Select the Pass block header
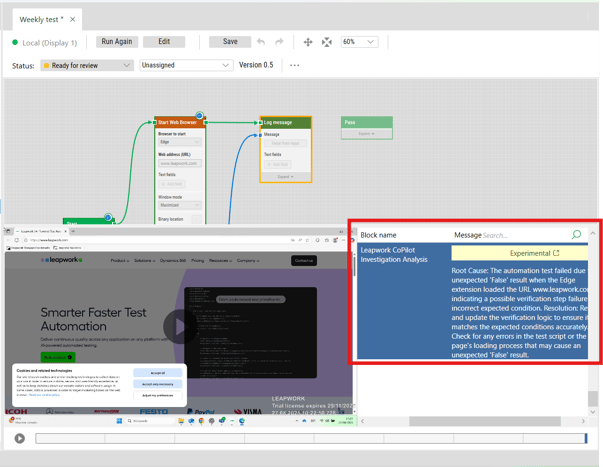The width and height of the screenshot is (603, 467). point(366,122)
